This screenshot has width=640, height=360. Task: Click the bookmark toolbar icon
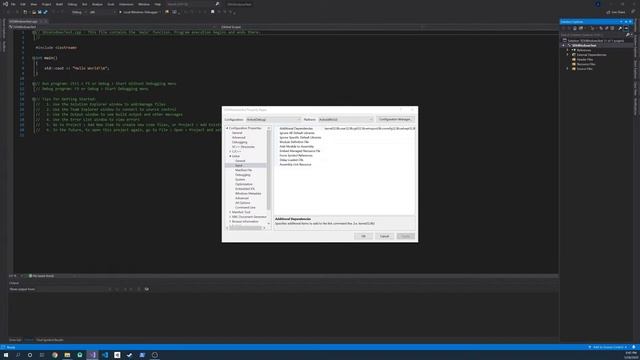pyautogui.click(x=212, y=12)
